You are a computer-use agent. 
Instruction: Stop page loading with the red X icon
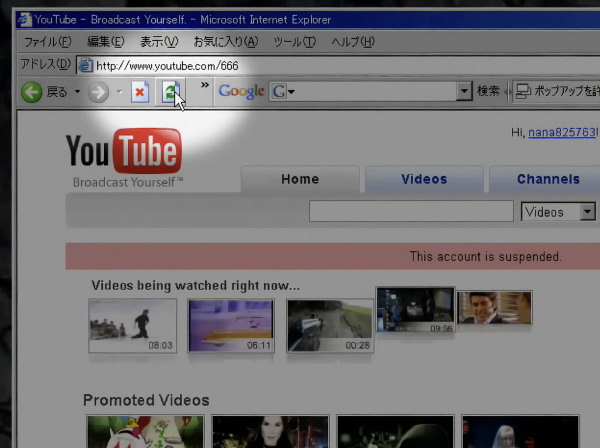(140, 92)
